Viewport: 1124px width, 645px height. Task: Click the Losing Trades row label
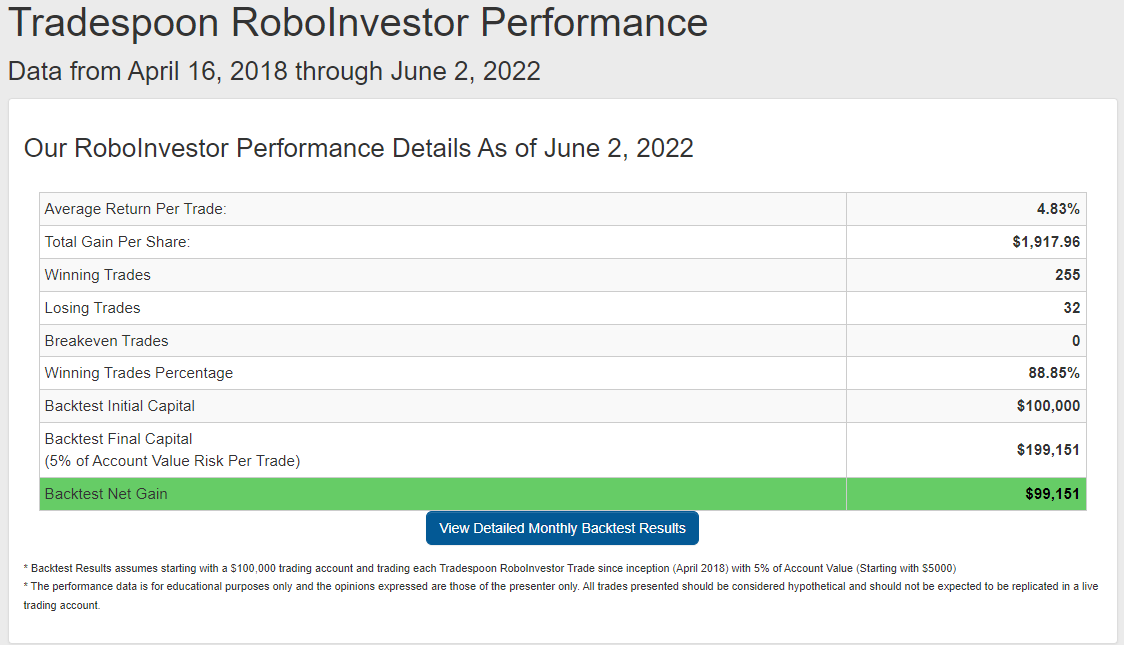92,308
